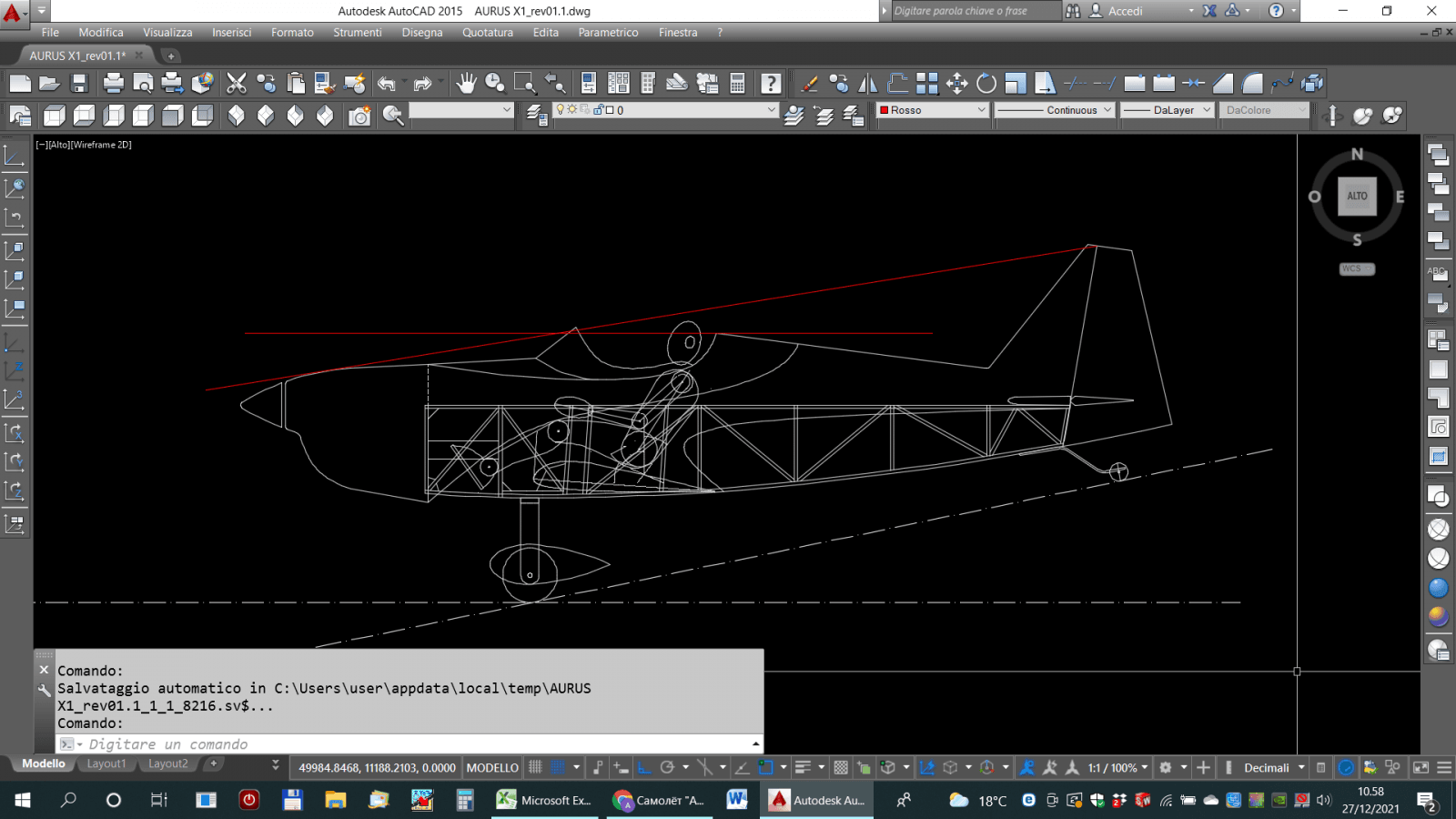Open the Layer Properties manager icon
Screen dimensions: 1456x819
click(x=537, y=115)
